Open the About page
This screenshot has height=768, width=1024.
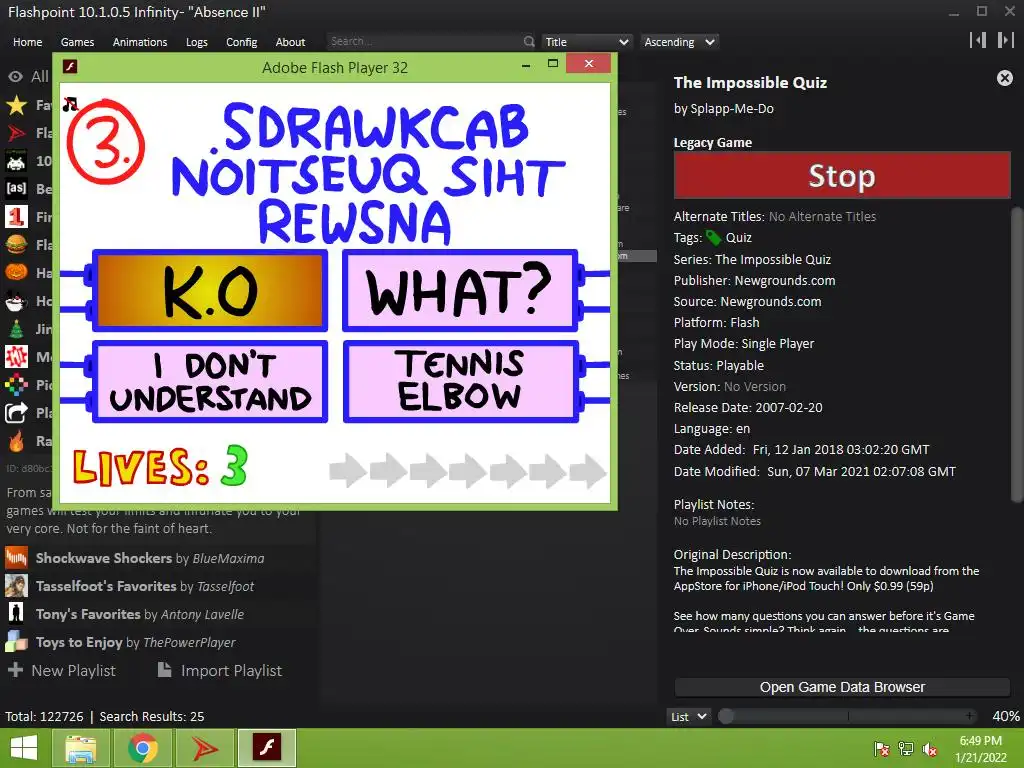click(290, 42)
